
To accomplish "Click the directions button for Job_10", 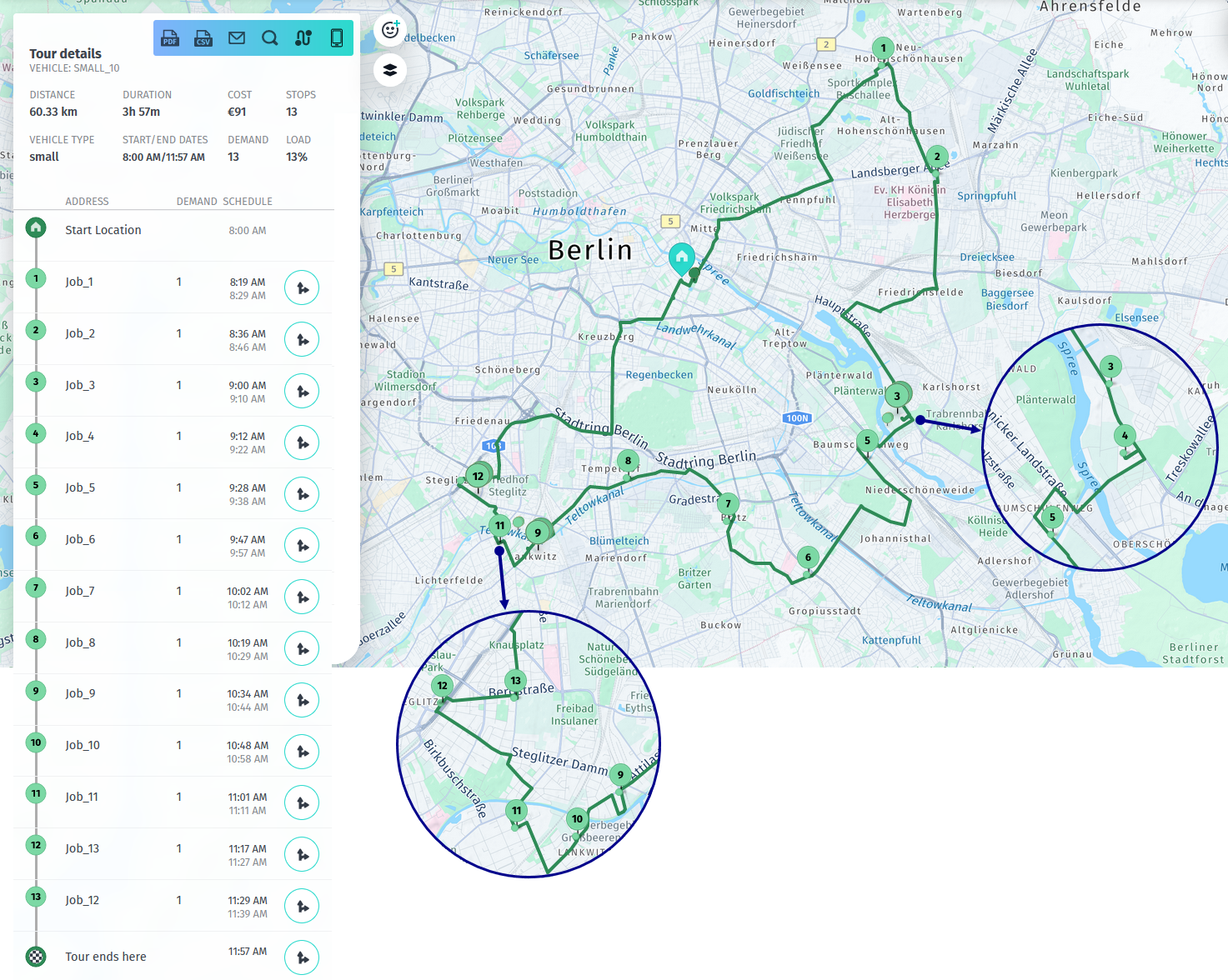I will coord(302,752).
